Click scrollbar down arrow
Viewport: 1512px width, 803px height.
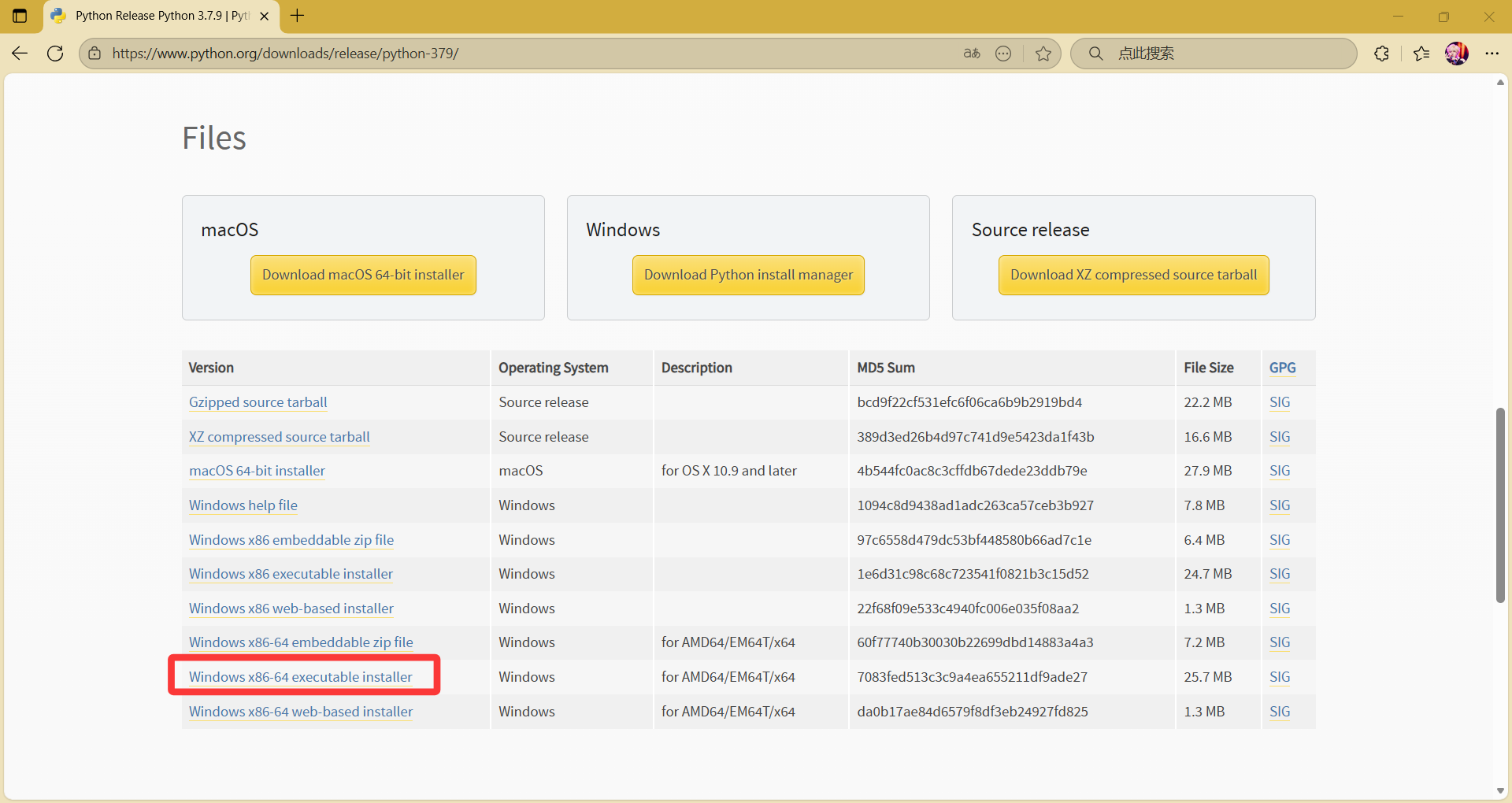(x=1500, y=790)
